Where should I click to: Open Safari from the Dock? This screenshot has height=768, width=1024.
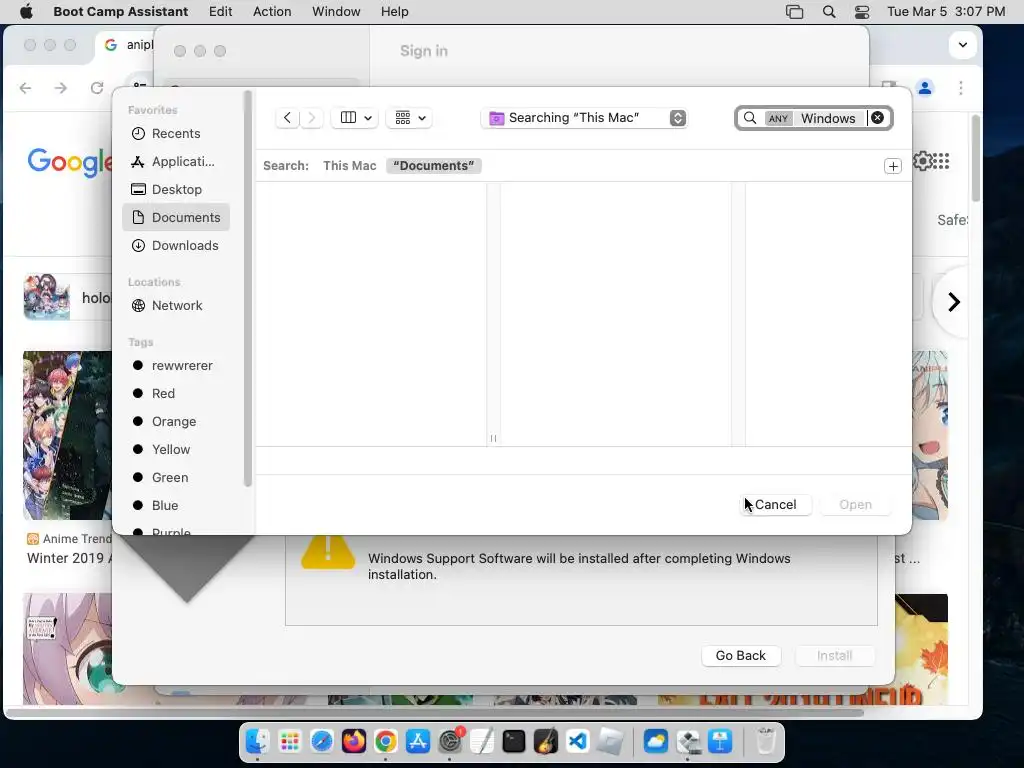[x=322, y=742]
